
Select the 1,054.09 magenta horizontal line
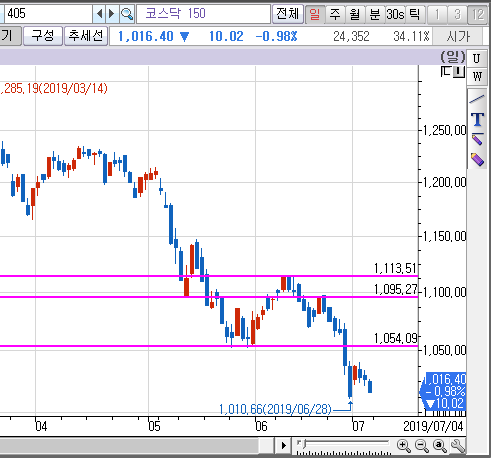209,346
